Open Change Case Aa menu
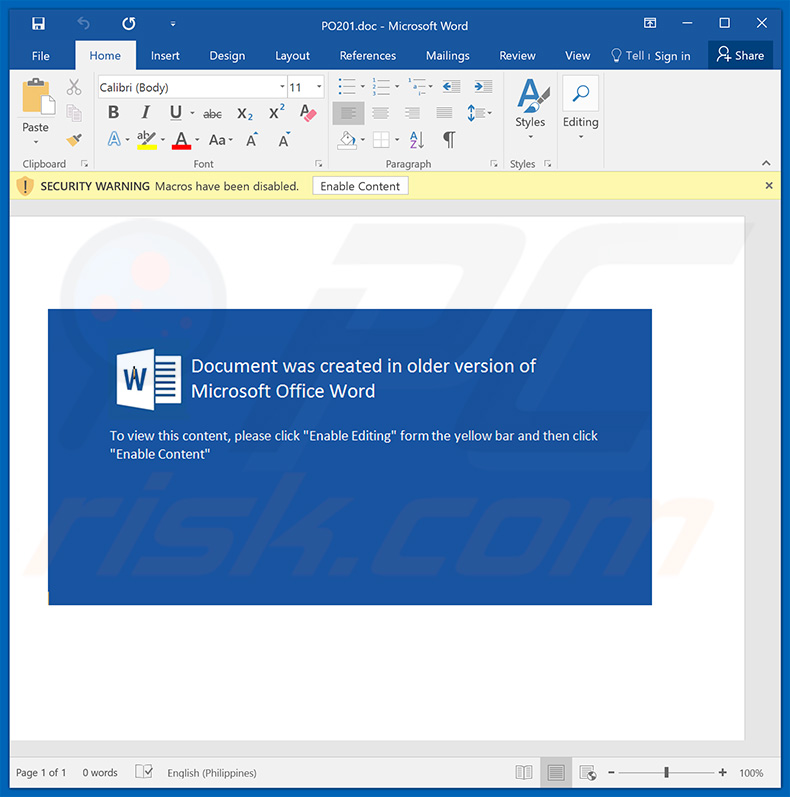 [220, 139]
